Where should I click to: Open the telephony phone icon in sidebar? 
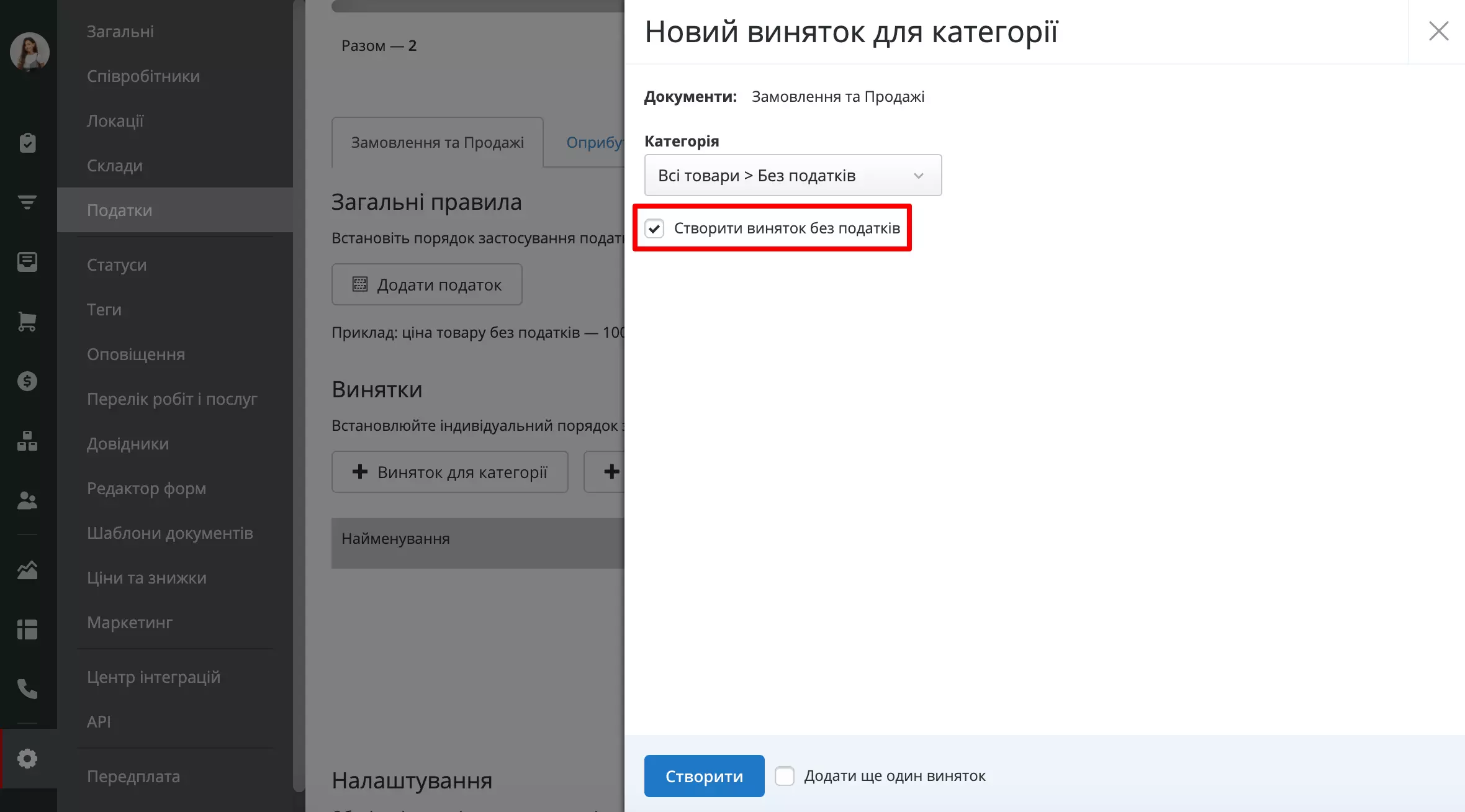tap(27, 689)
